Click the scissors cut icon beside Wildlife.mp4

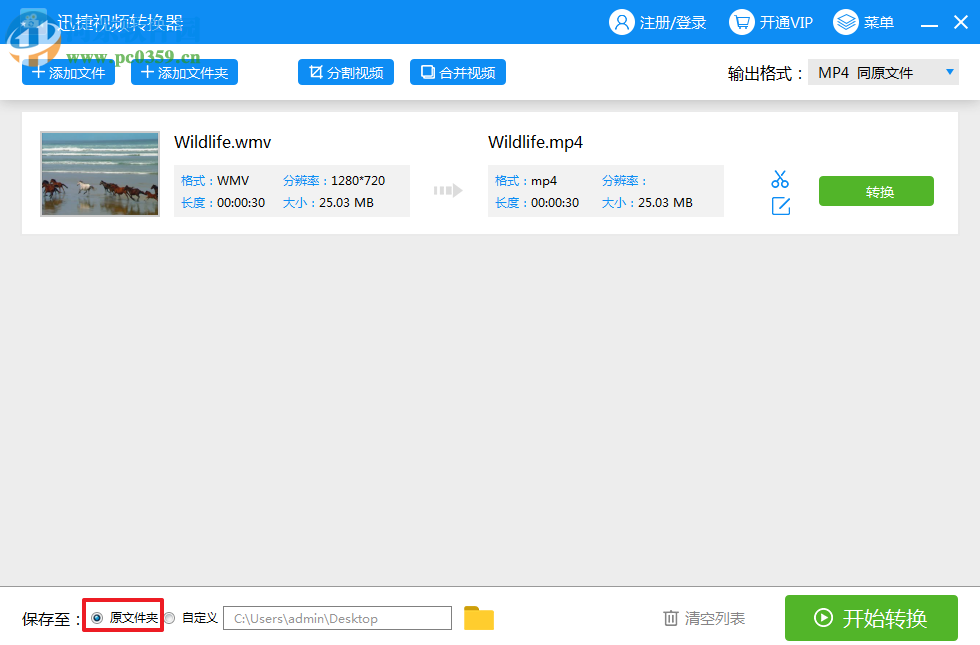click(780, 177)
